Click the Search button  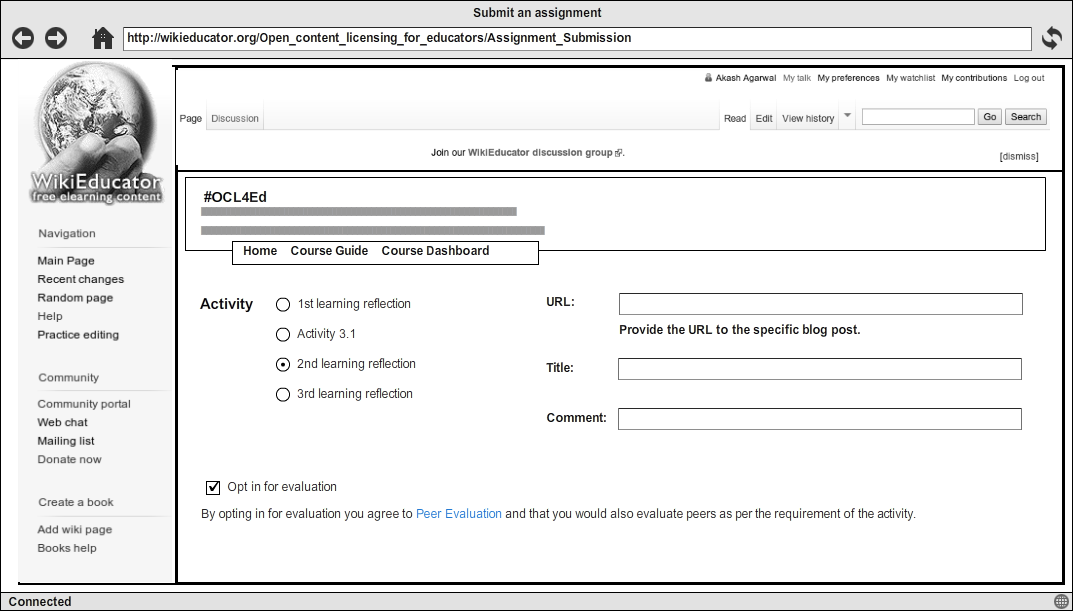(x=1026, y=117)
